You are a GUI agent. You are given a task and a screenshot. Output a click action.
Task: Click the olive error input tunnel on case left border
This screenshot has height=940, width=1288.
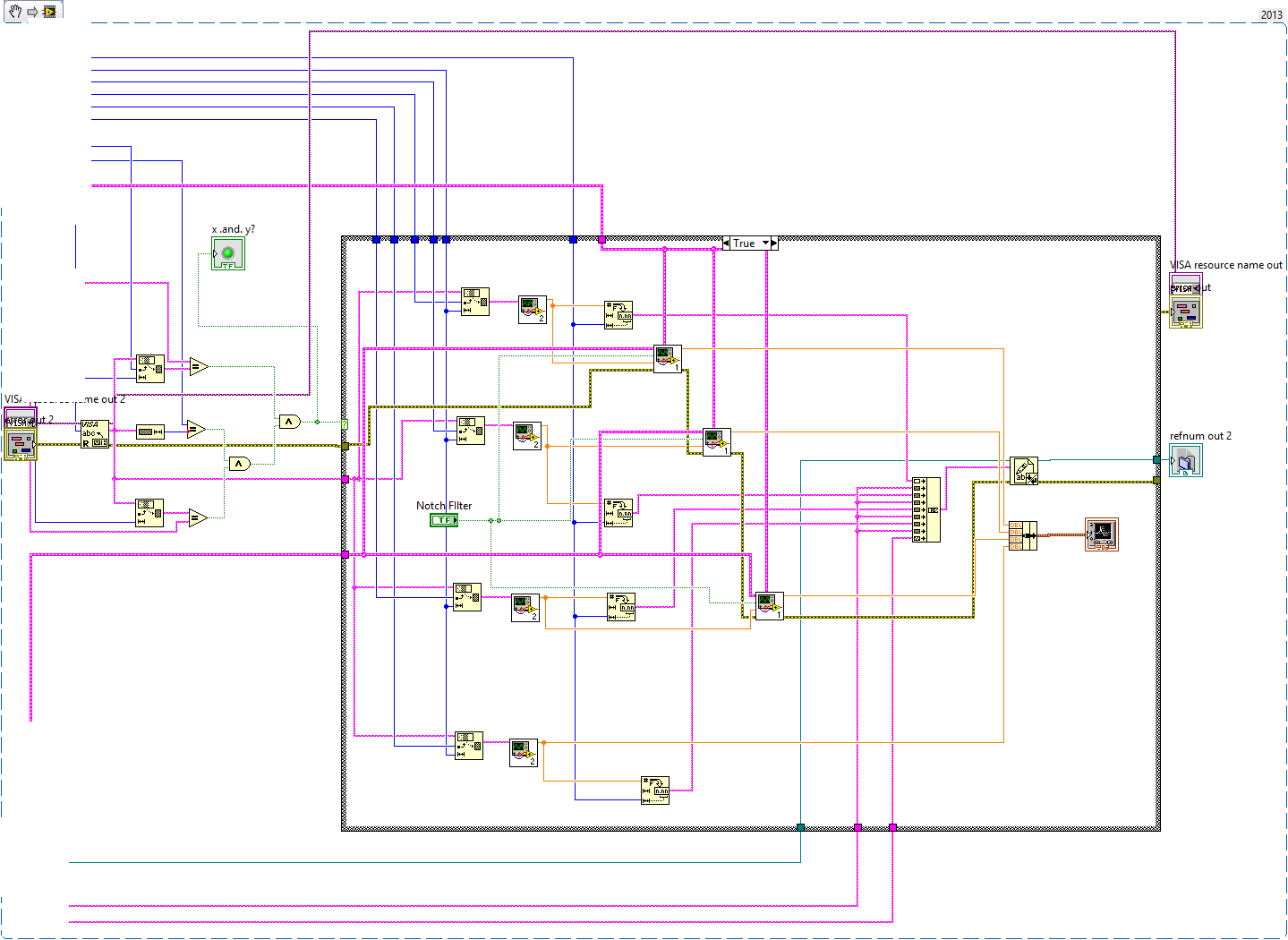pos(345,445)
